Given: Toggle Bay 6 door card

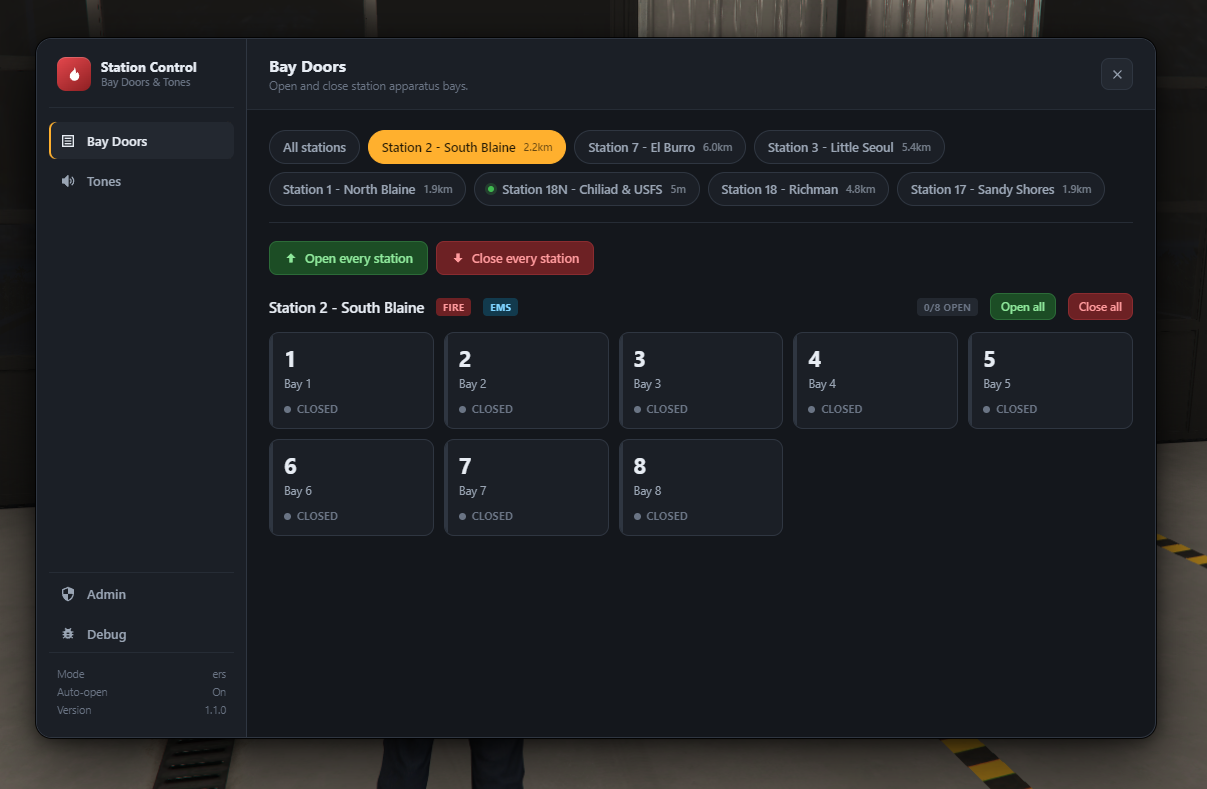Looking at the screenshot, I should [x=351, y=487].
